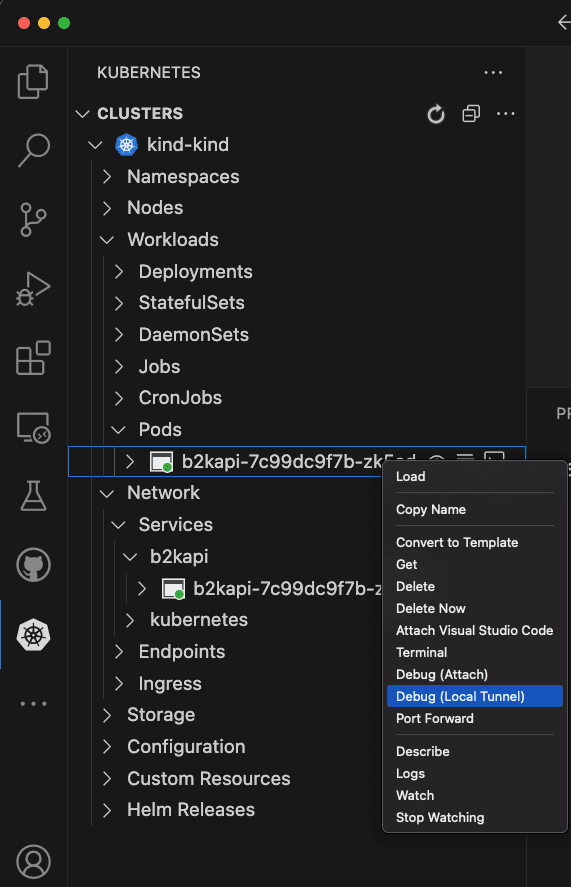571x887 pixels.
Task: Collapse all in Clusters section
Action: (471, 114)
